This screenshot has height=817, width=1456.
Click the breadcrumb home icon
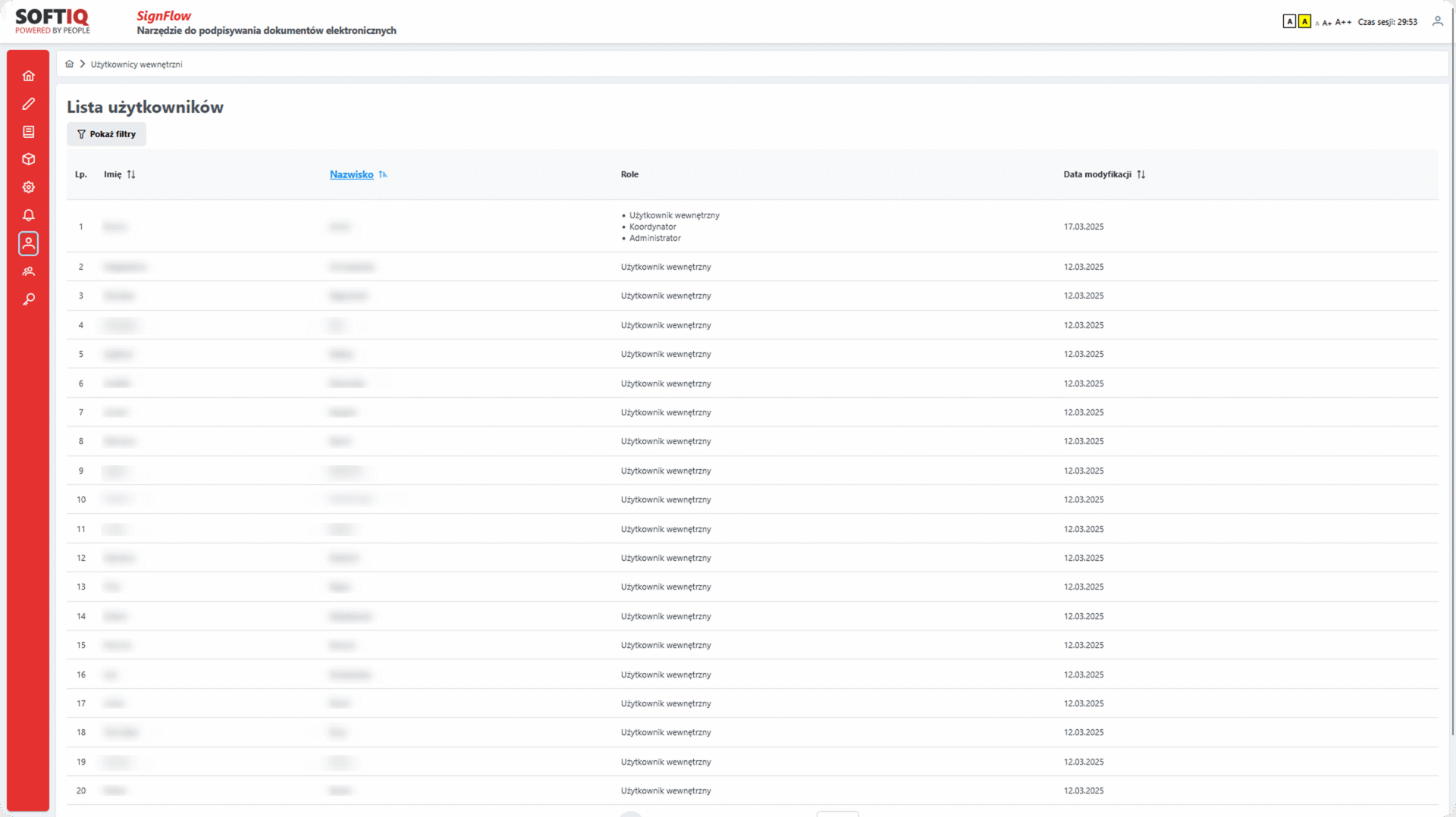coord(70,64)
